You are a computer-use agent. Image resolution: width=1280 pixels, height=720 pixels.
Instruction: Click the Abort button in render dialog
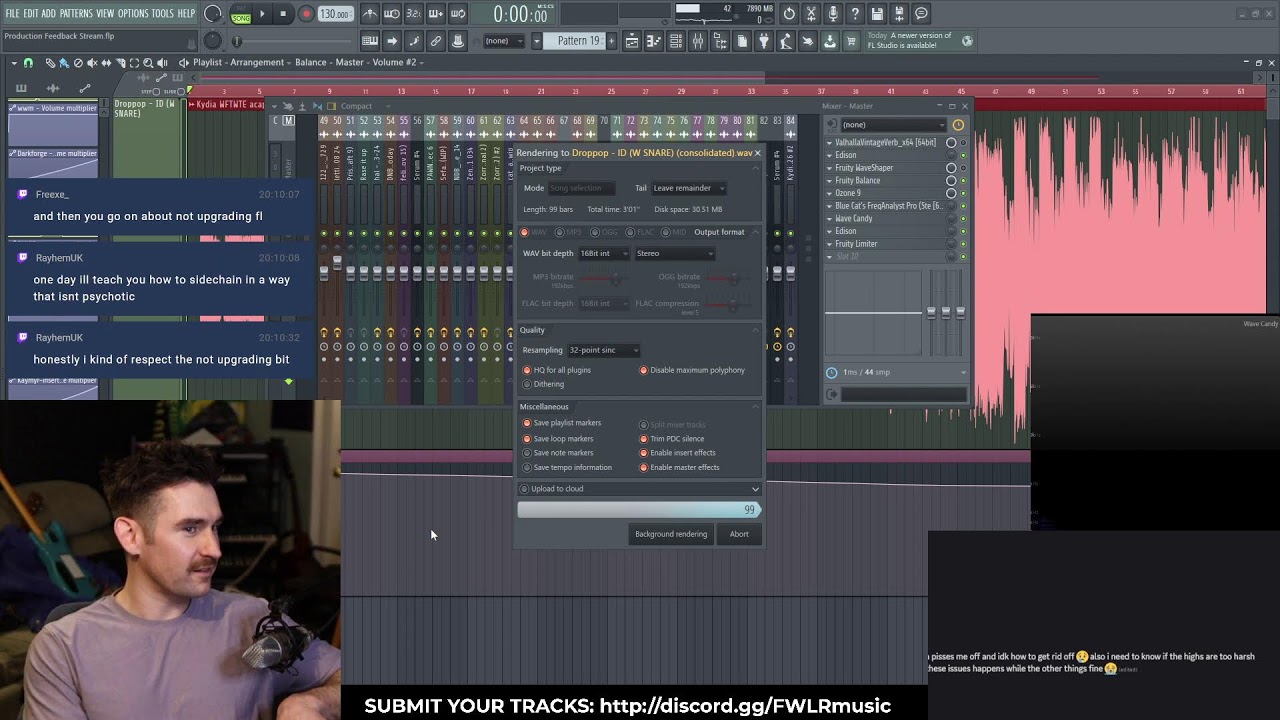point(739,534)
